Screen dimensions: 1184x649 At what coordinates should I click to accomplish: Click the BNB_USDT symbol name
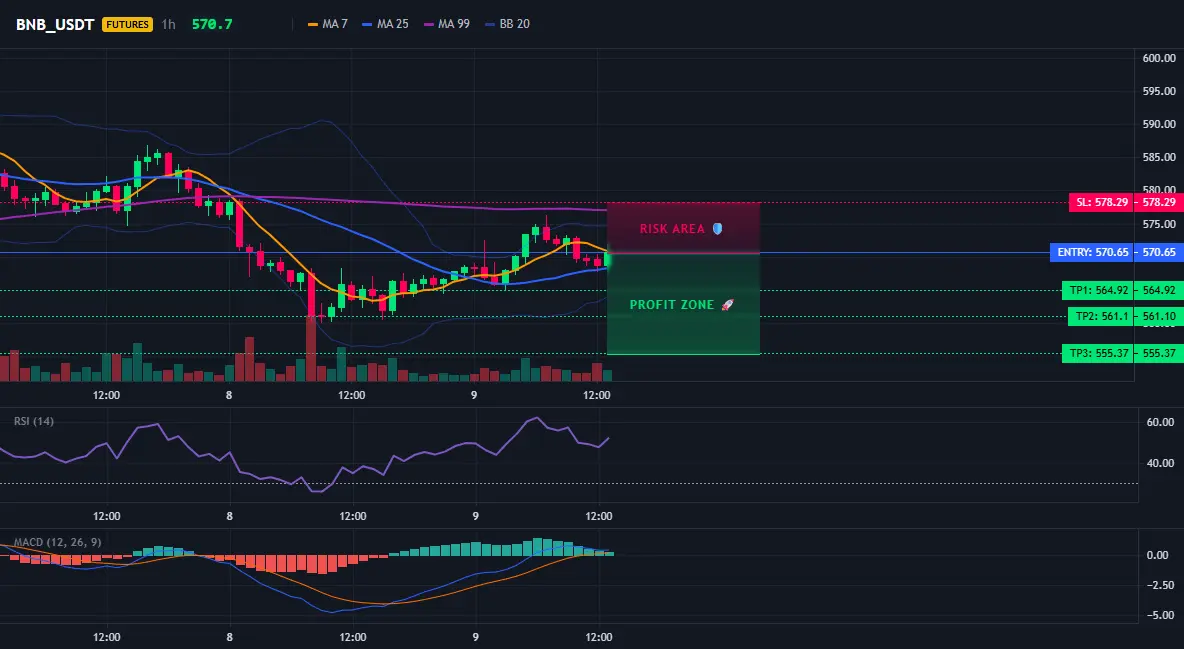[55, 24]
